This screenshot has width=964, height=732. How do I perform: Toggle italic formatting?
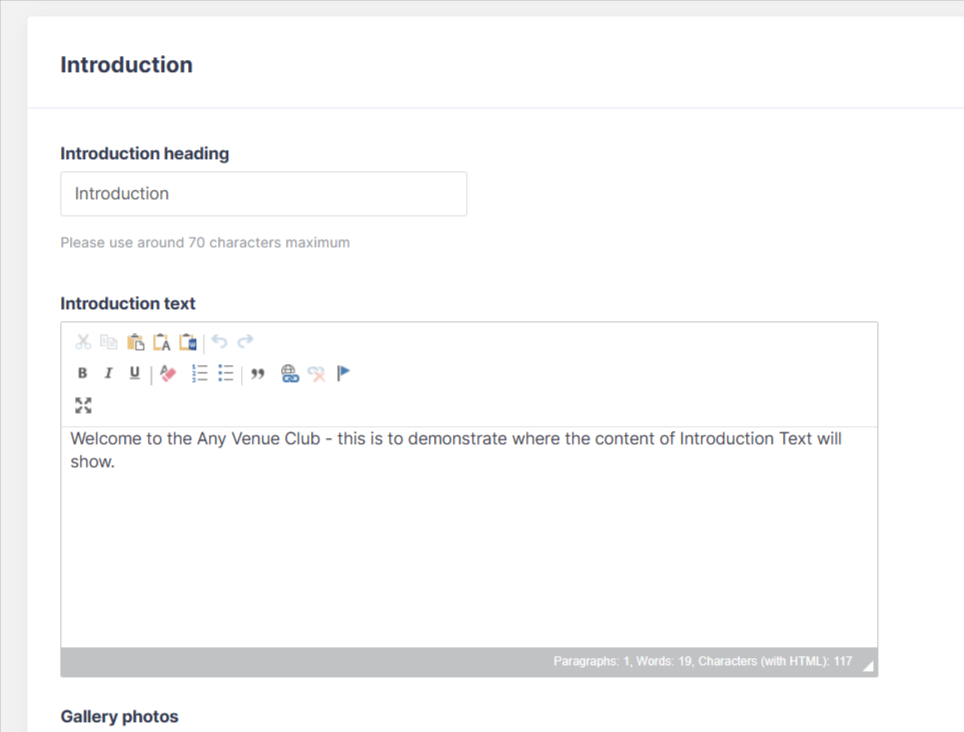point(109,374)
